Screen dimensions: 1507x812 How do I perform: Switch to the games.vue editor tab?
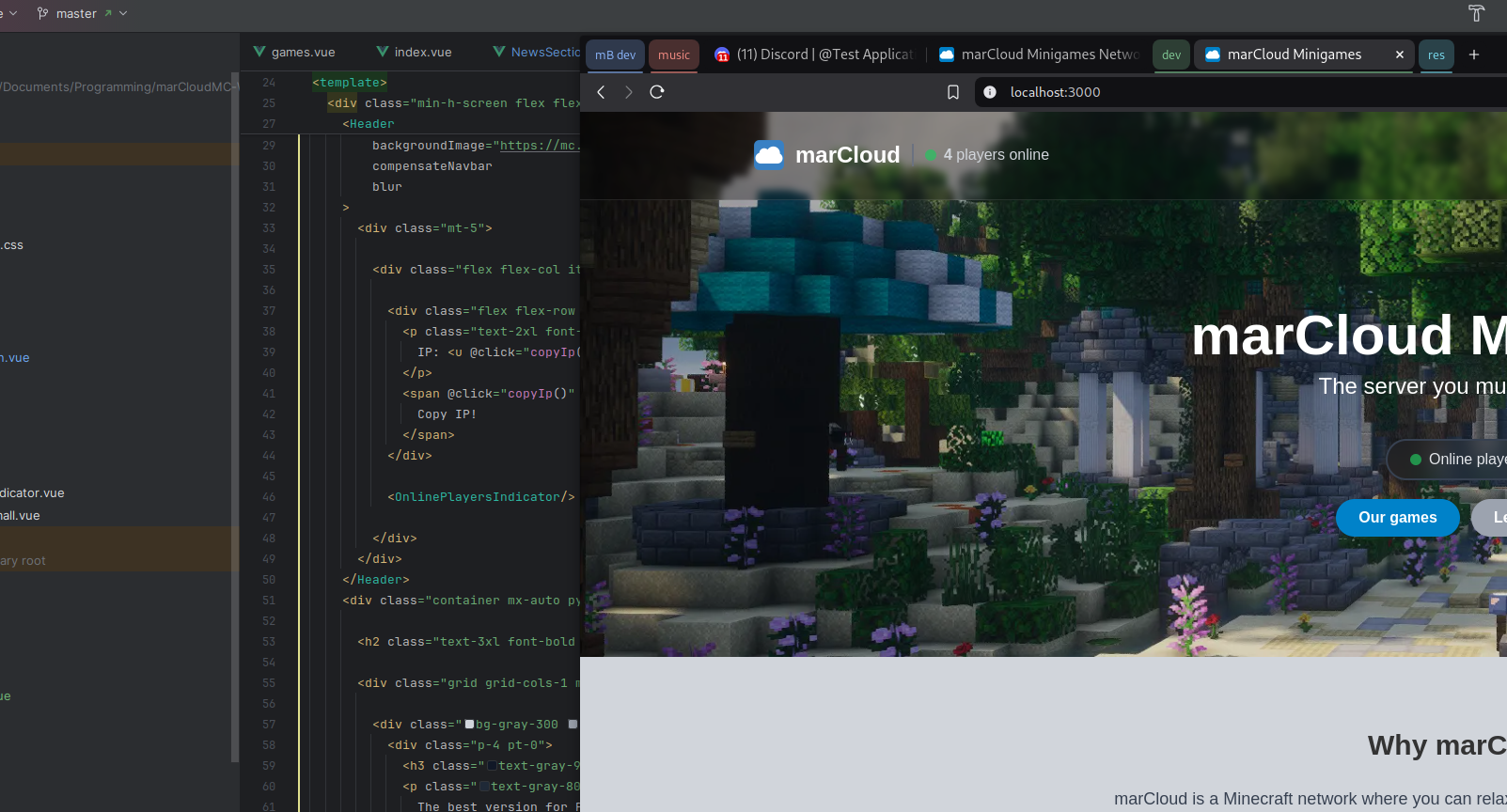click(294, 52)
